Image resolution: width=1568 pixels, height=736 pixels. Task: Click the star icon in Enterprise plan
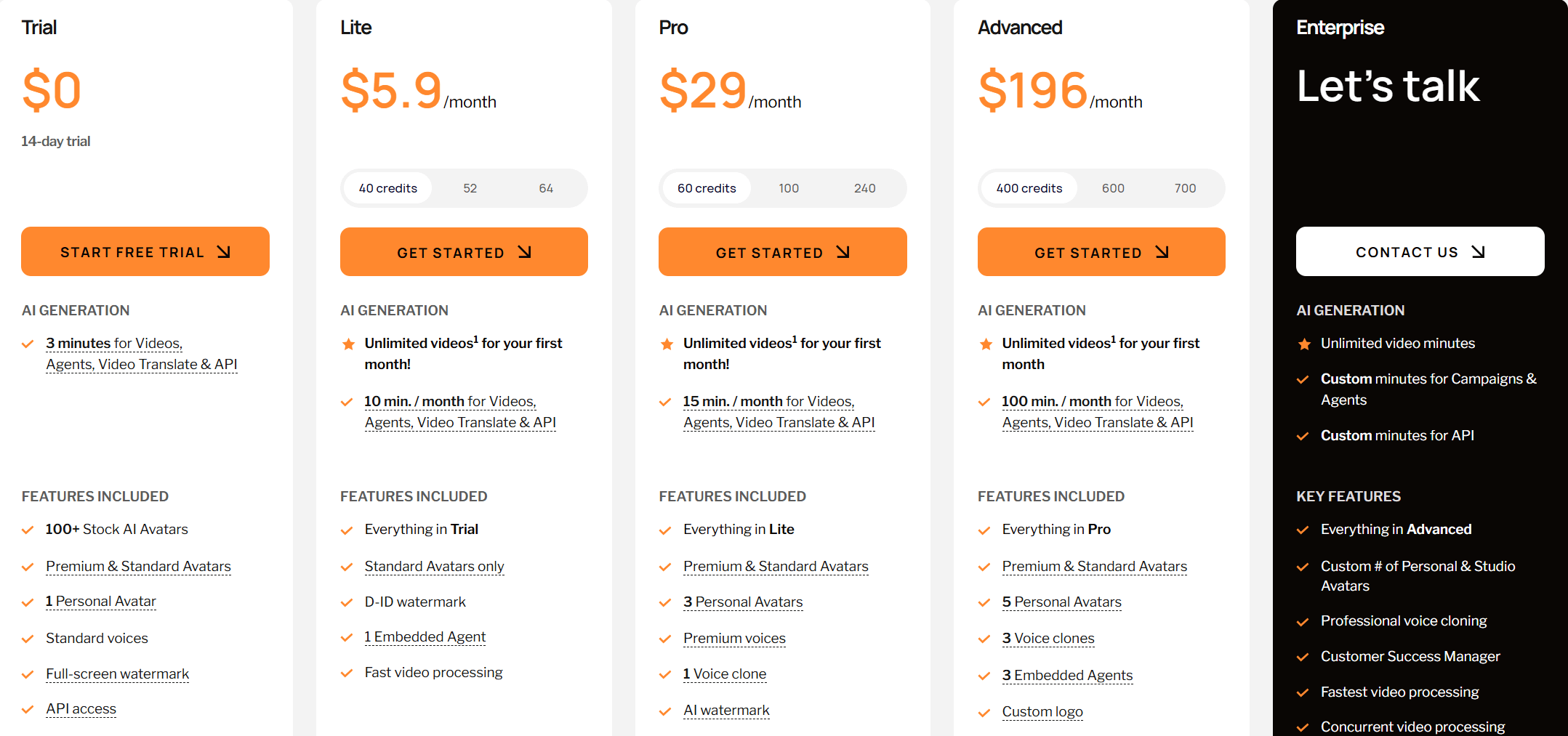[x=1304, y=344]
